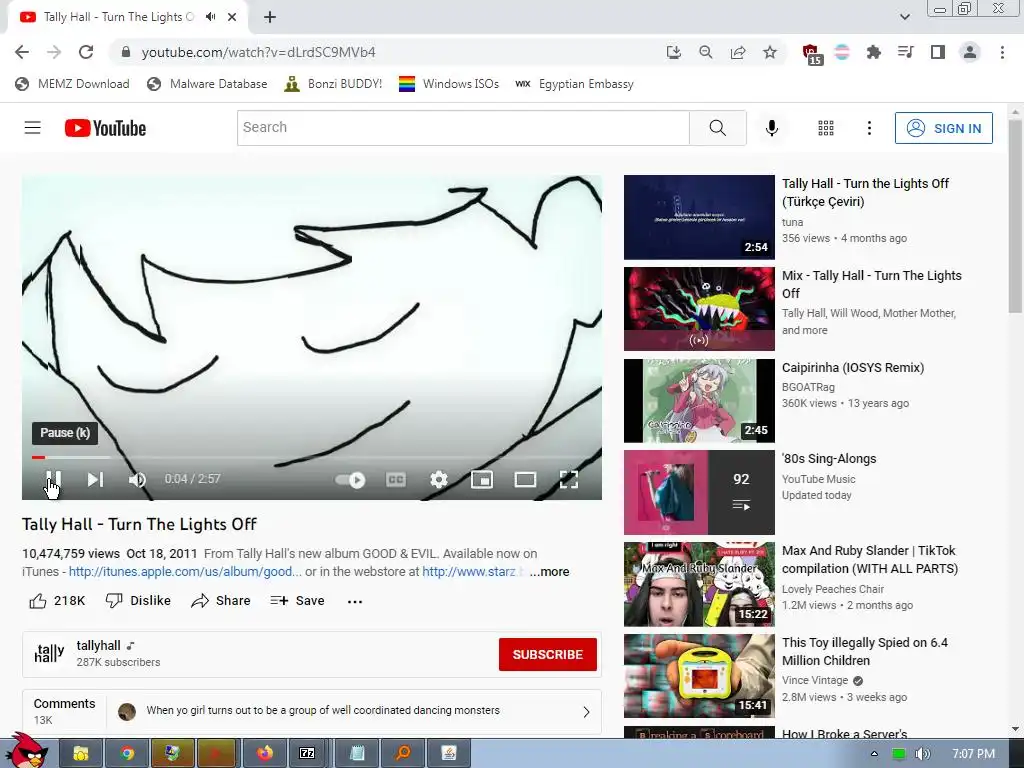
Task: Install app icon in address bar
Action: click(x=673, y=52)
